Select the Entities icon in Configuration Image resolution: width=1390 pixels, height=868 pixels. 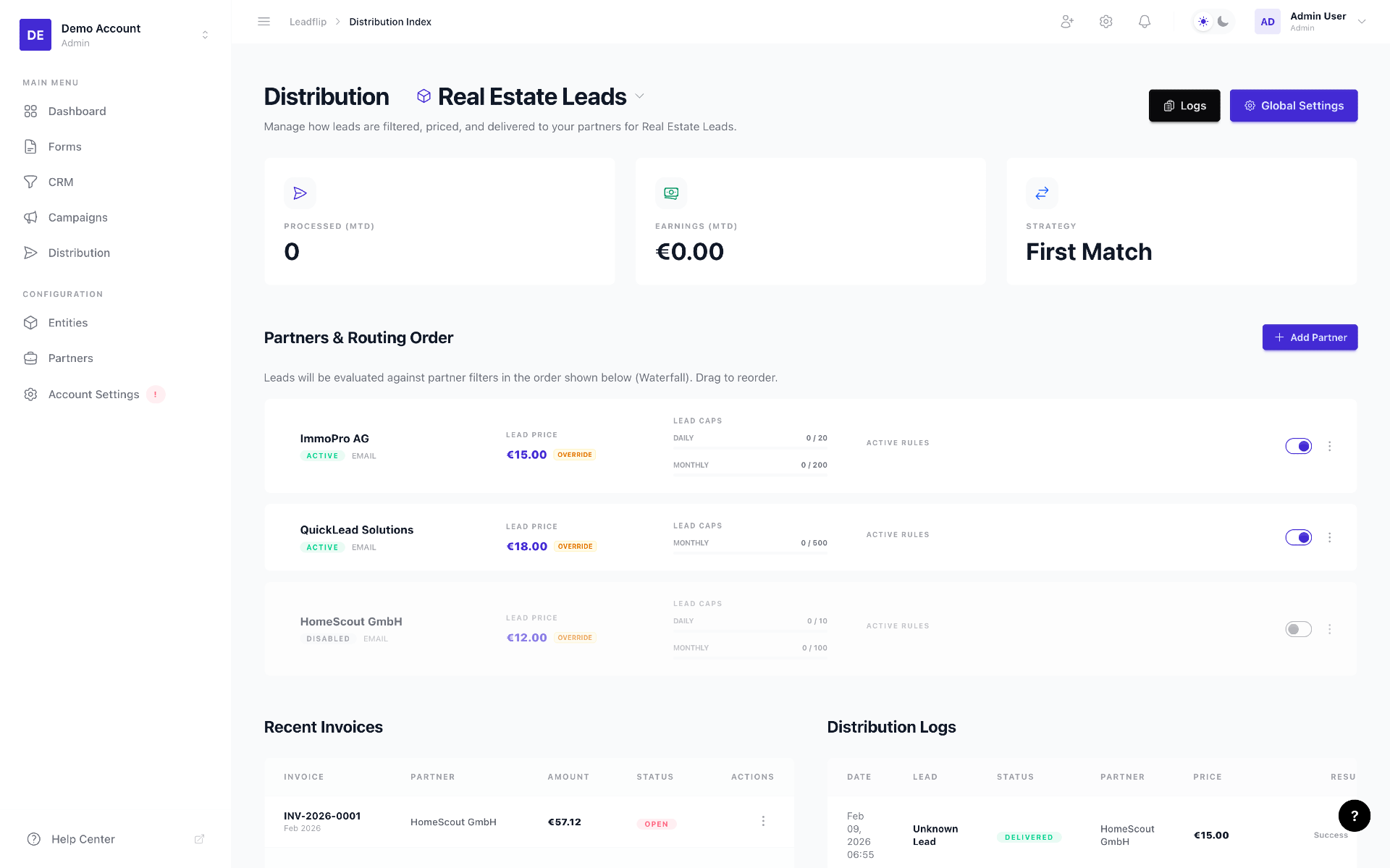pyautogui.click(x=30, y=322)
